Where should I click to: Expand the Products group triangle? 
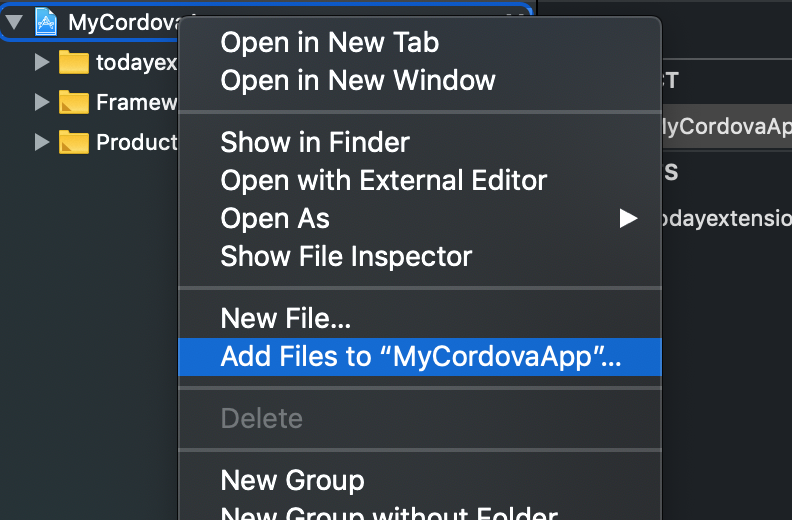(x=41, y=142)
